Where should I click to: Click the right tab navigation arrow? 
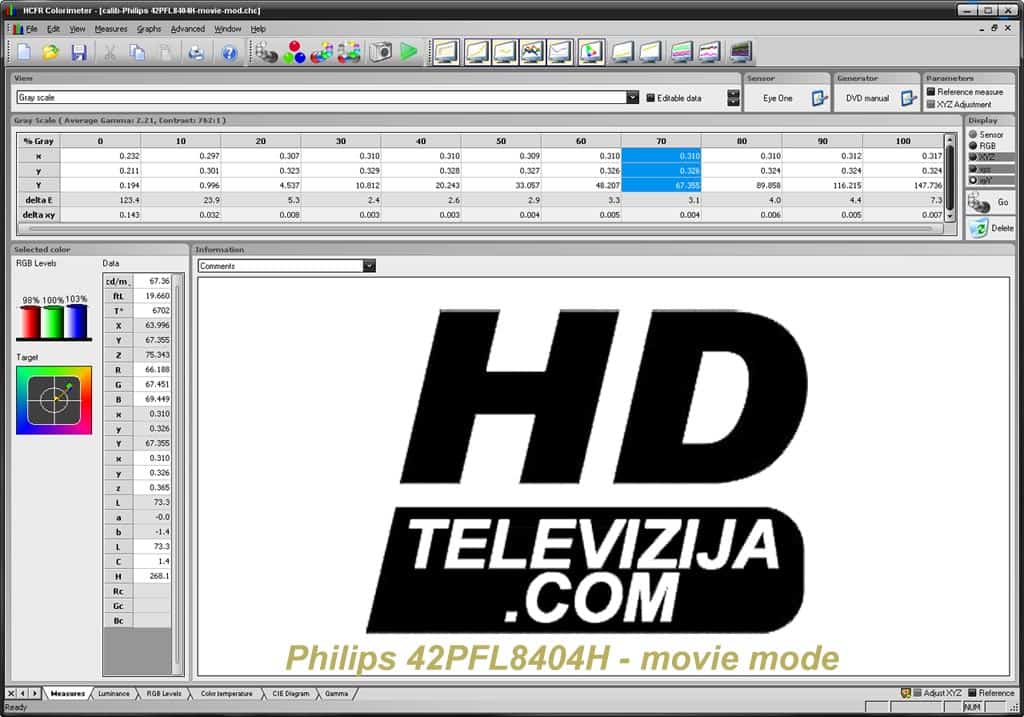pos(35,693)
